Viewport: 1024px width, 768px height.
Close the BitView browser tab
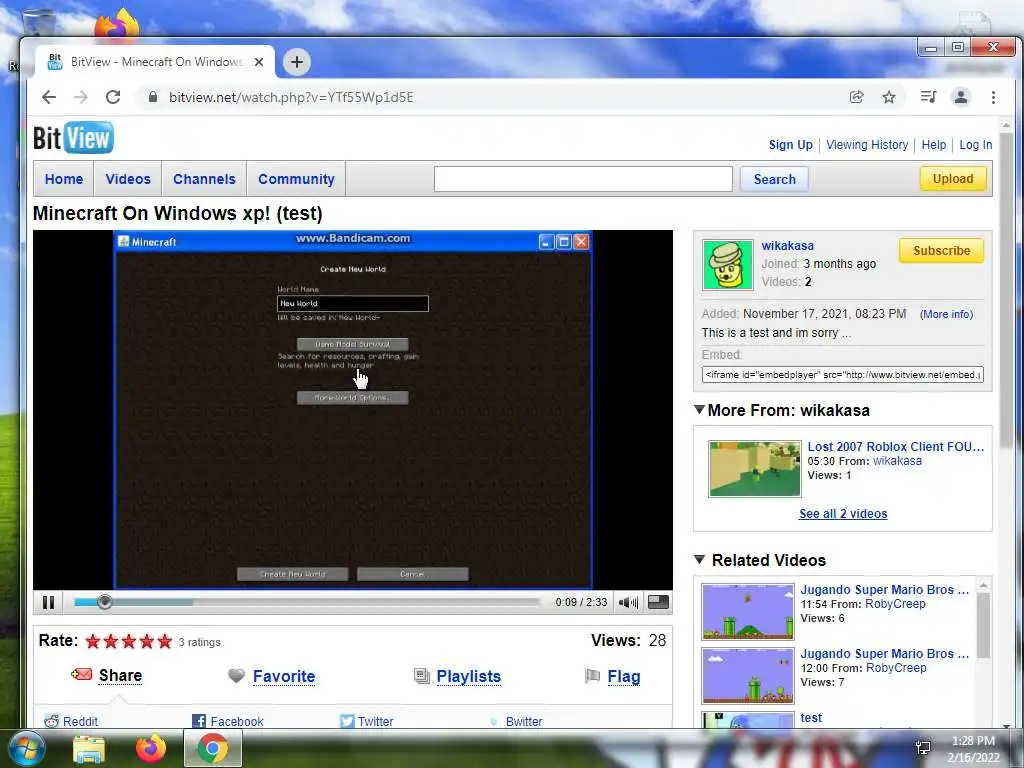[259, 62]
